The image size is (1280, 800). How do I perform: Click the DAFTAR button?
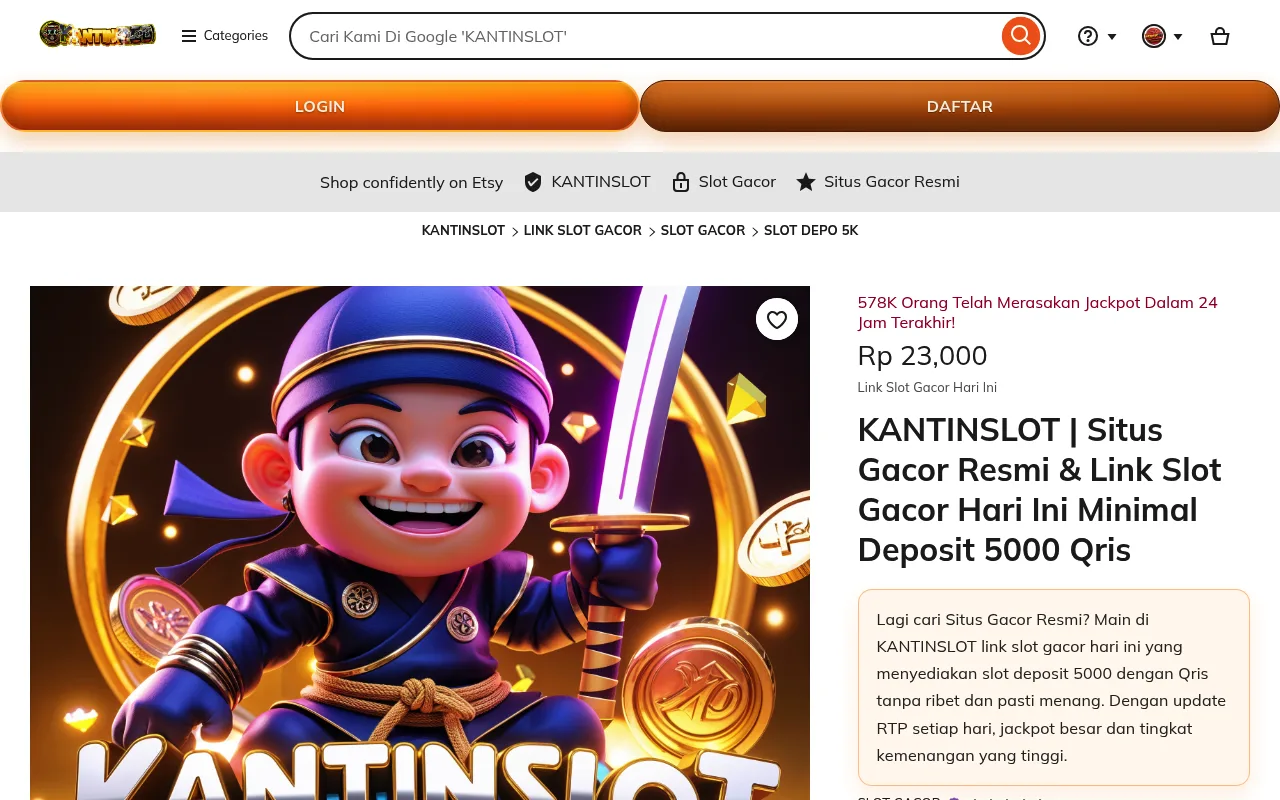(x=960, y=106)
